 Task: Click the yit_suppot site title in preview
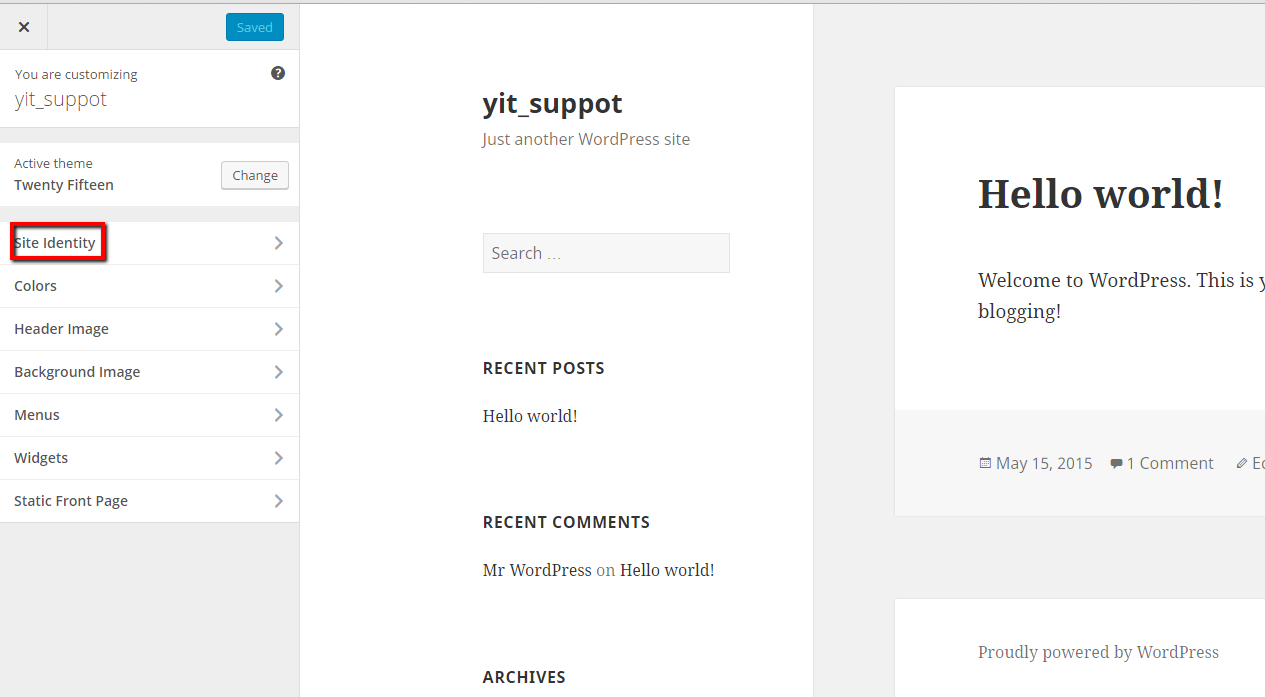click(x=552, y=104)
